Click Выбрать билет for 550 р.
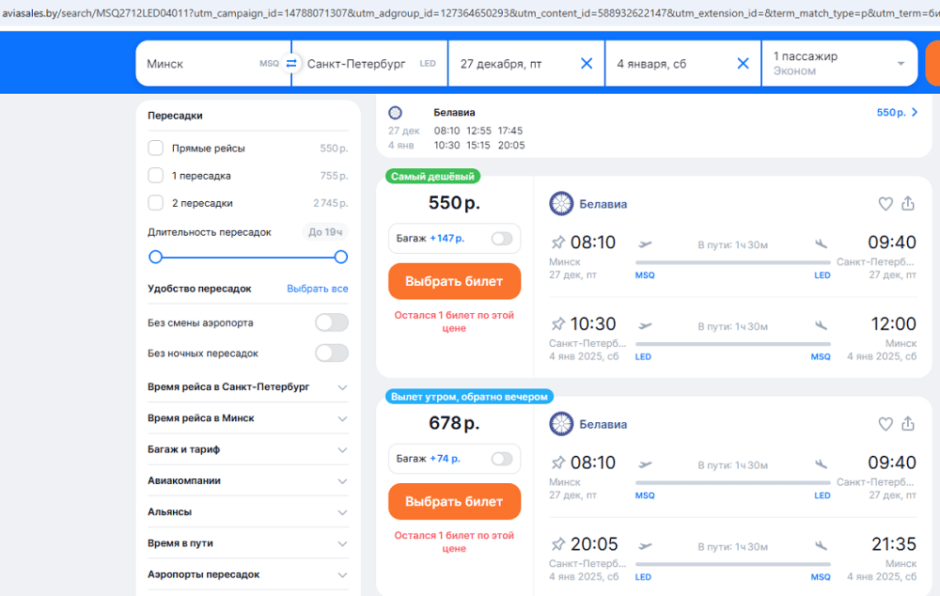Viewport: 940px width, 596px height. (454, 282)
